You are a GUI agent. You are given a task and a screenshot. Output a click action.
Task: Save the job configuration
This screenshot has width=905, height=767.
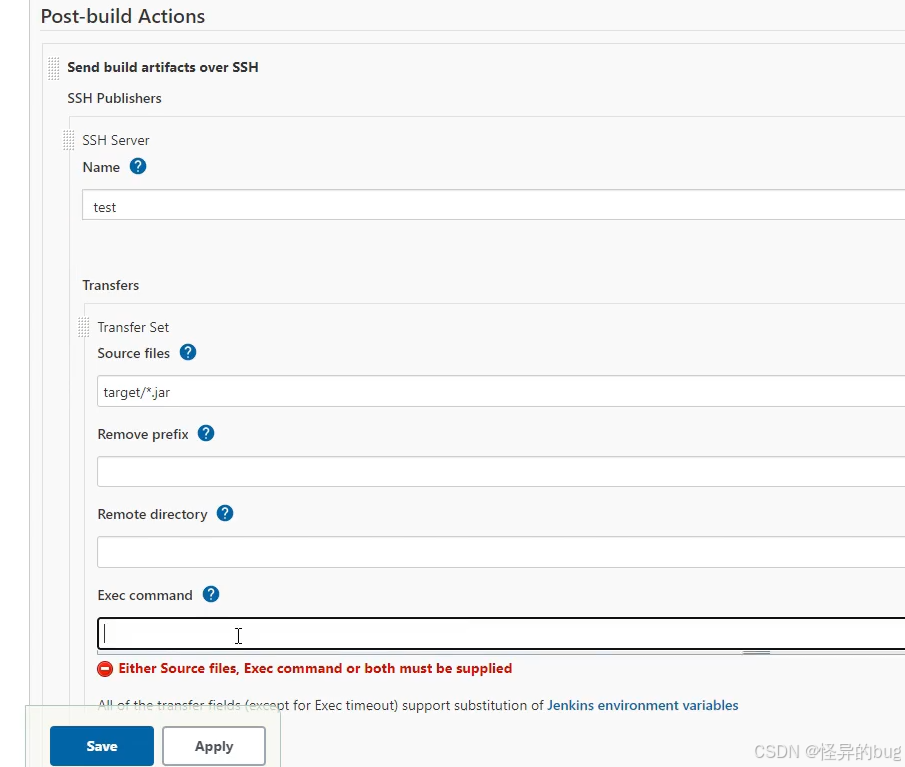coord(102,746)
